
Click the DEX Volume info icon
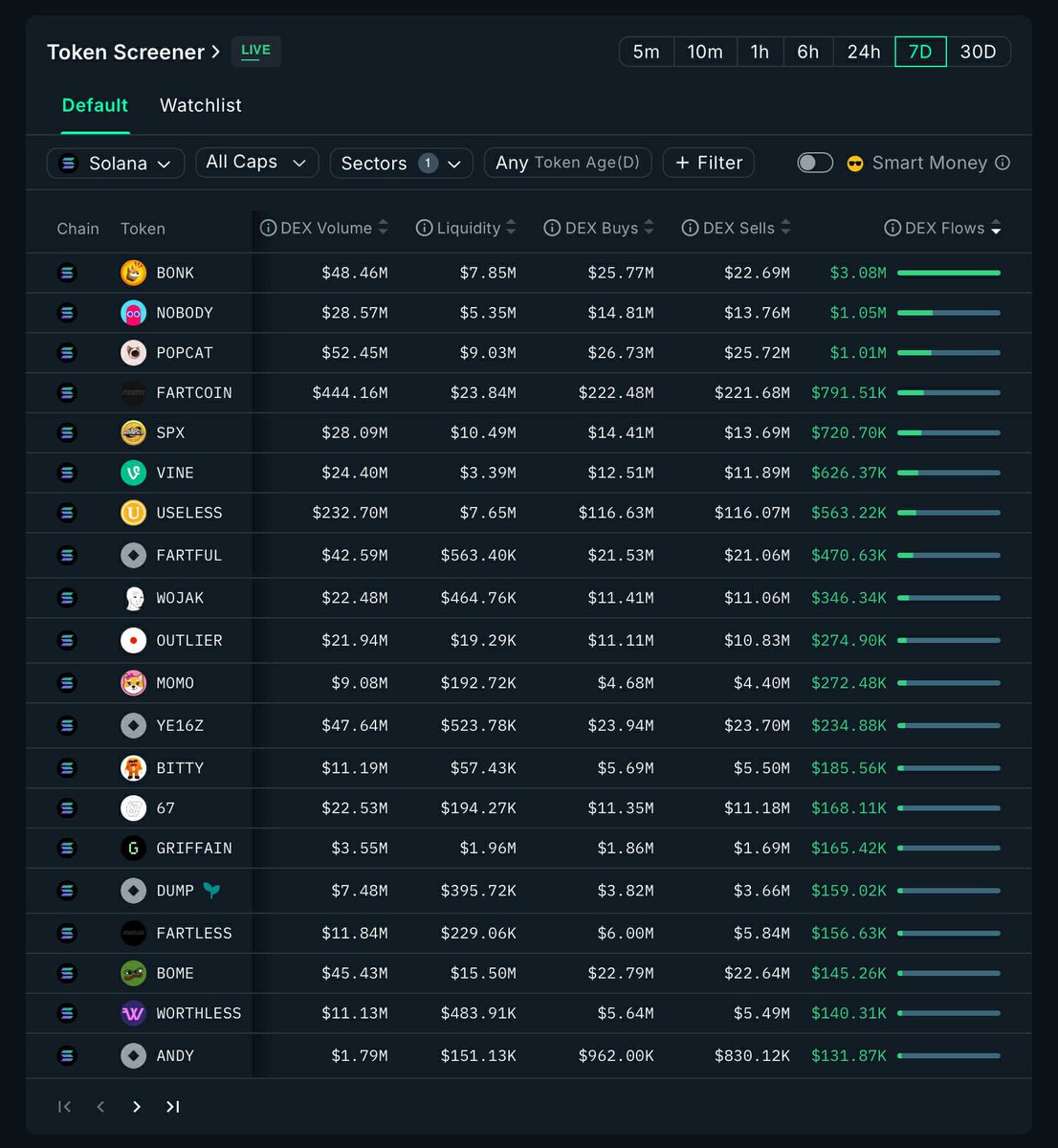point(268,228)
